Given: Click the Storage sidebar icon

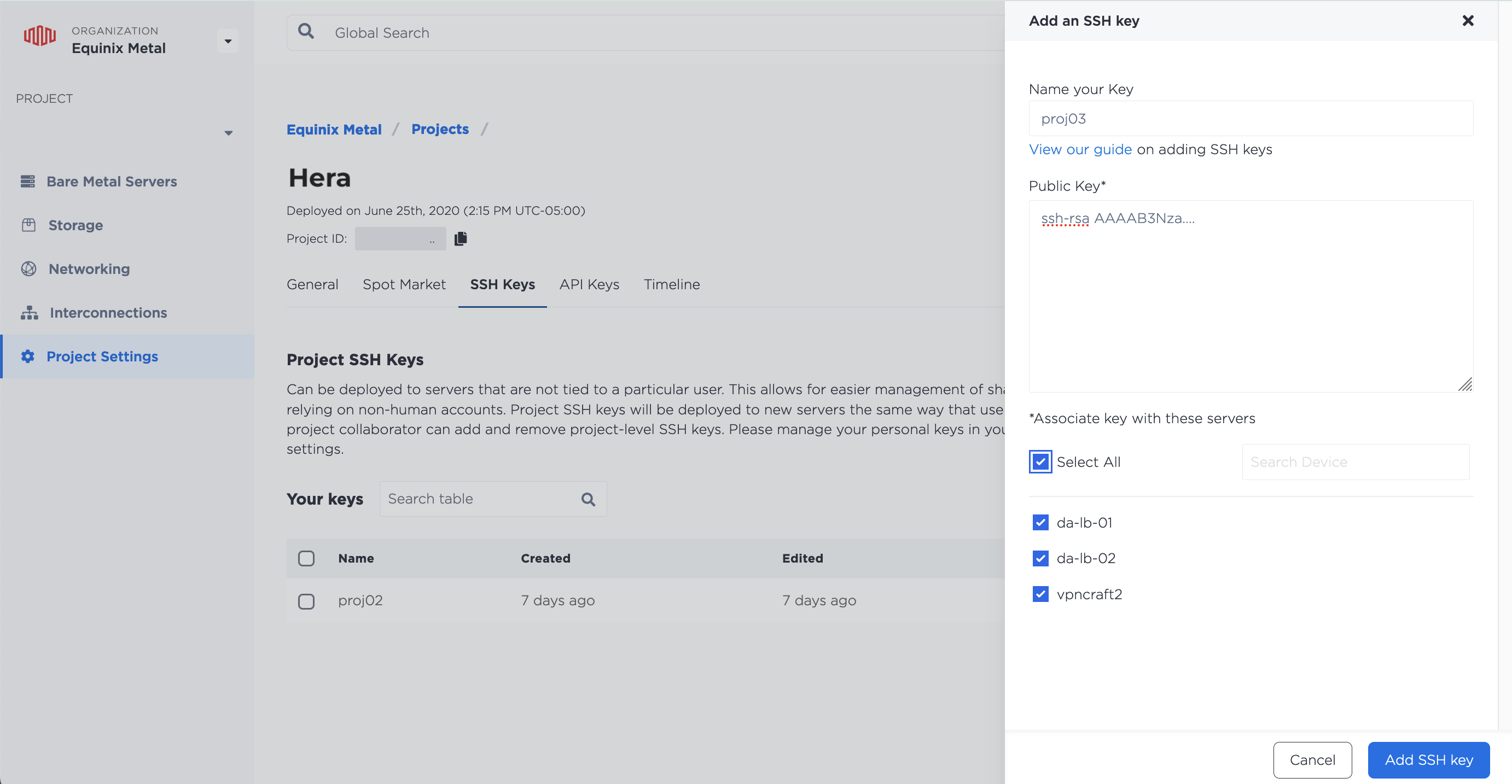Looking at the screenshot, I should tap(28, 225).
